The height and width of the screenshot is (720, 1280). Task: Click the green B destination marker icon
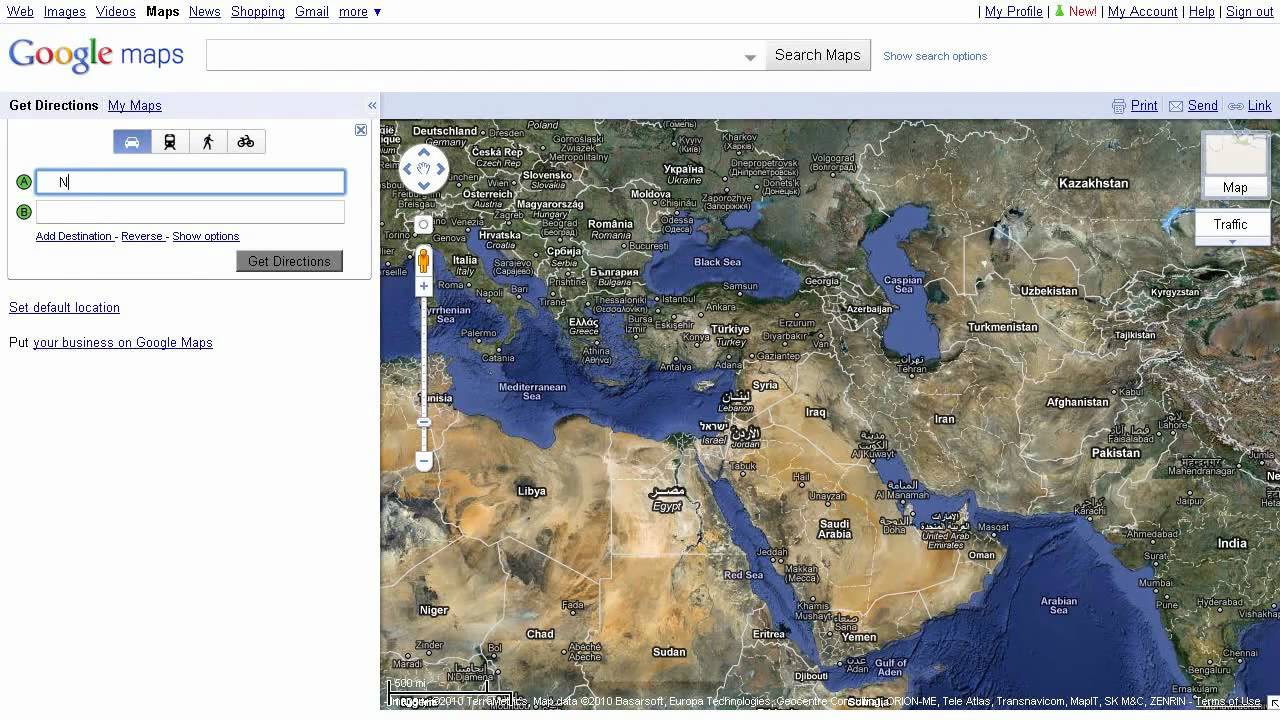(x=24, y=211)
